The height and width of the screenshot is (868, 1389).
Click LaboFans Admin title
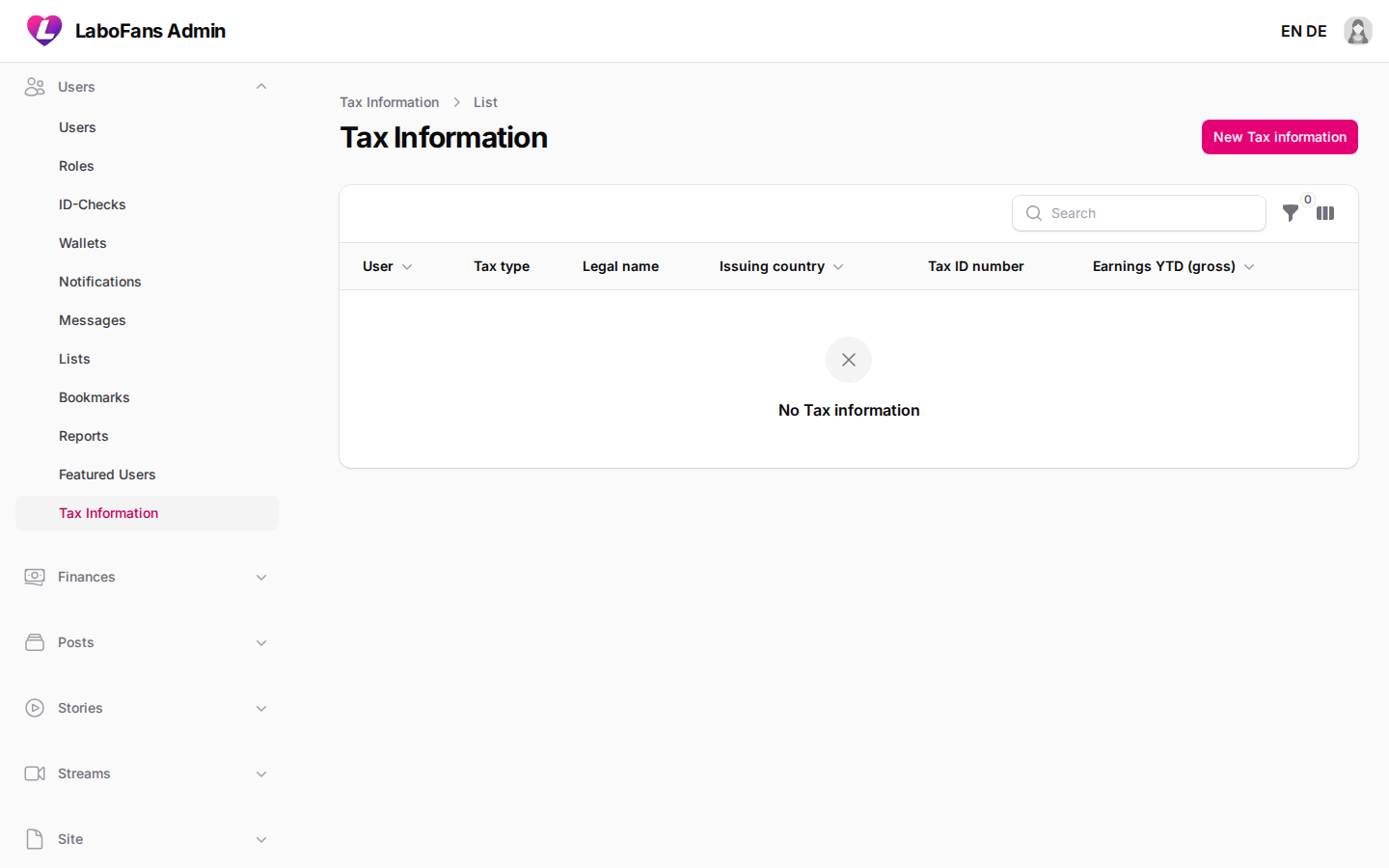coord(150,31)
